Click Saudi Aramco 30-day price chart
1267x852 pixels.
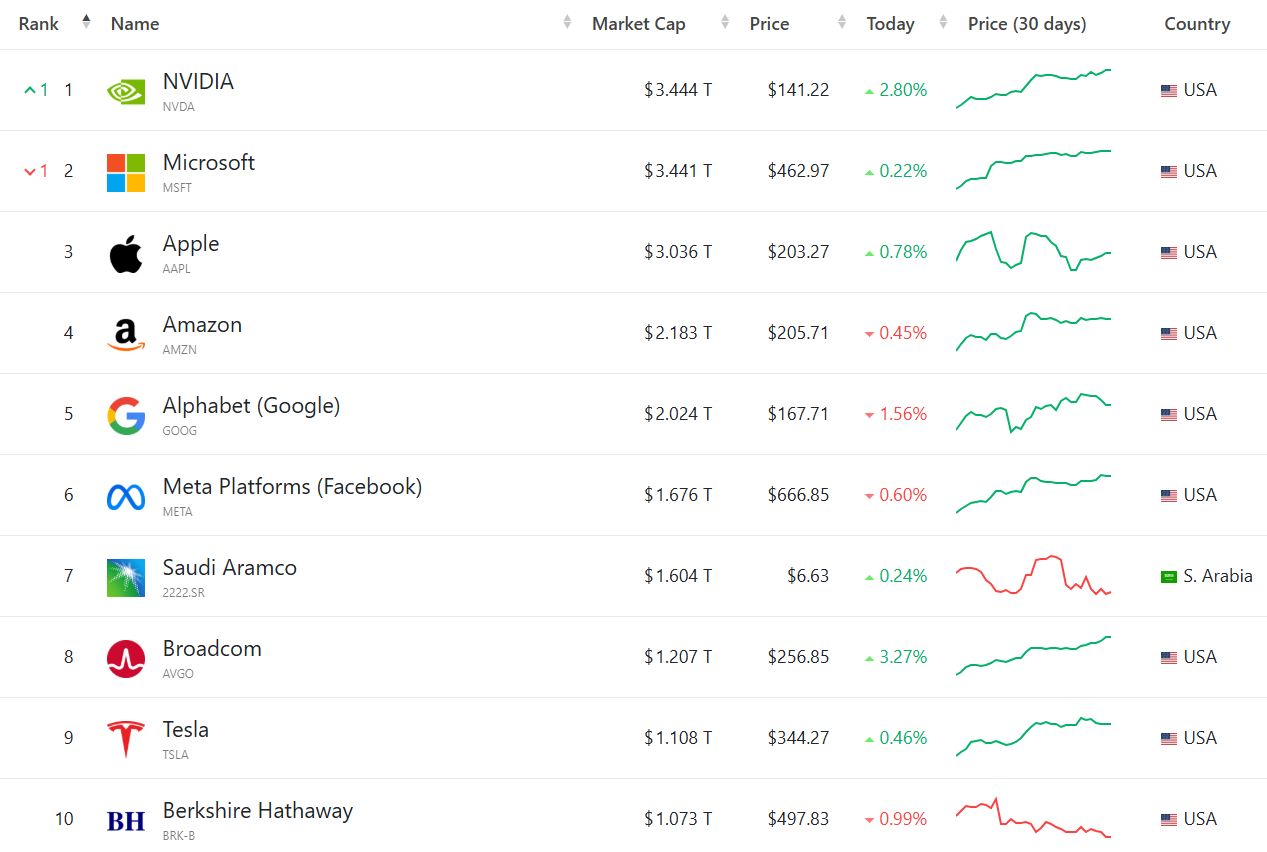point(1034,576)
